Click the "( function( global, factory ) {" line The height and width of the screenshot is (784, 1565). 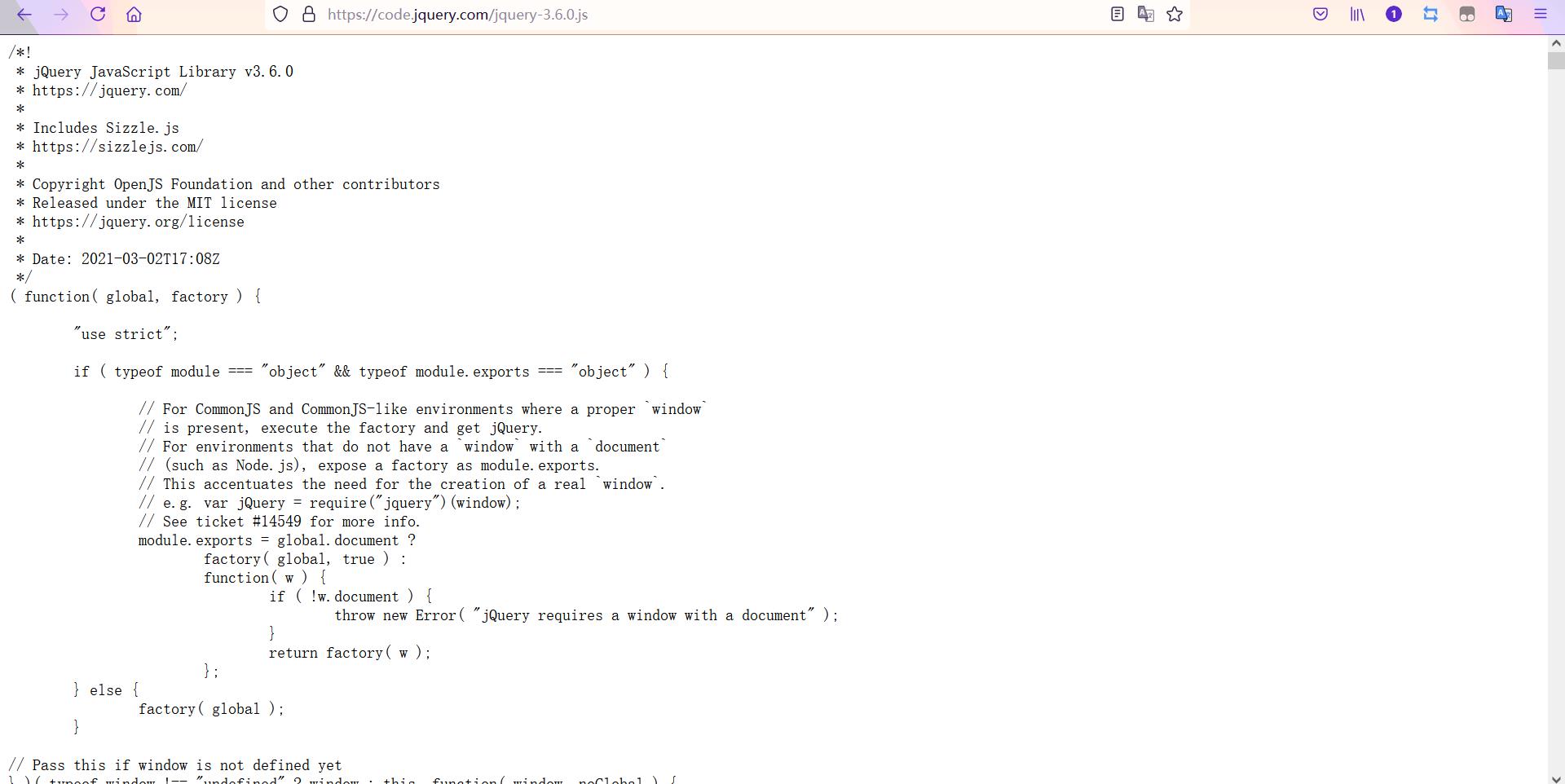click(135, 297)
